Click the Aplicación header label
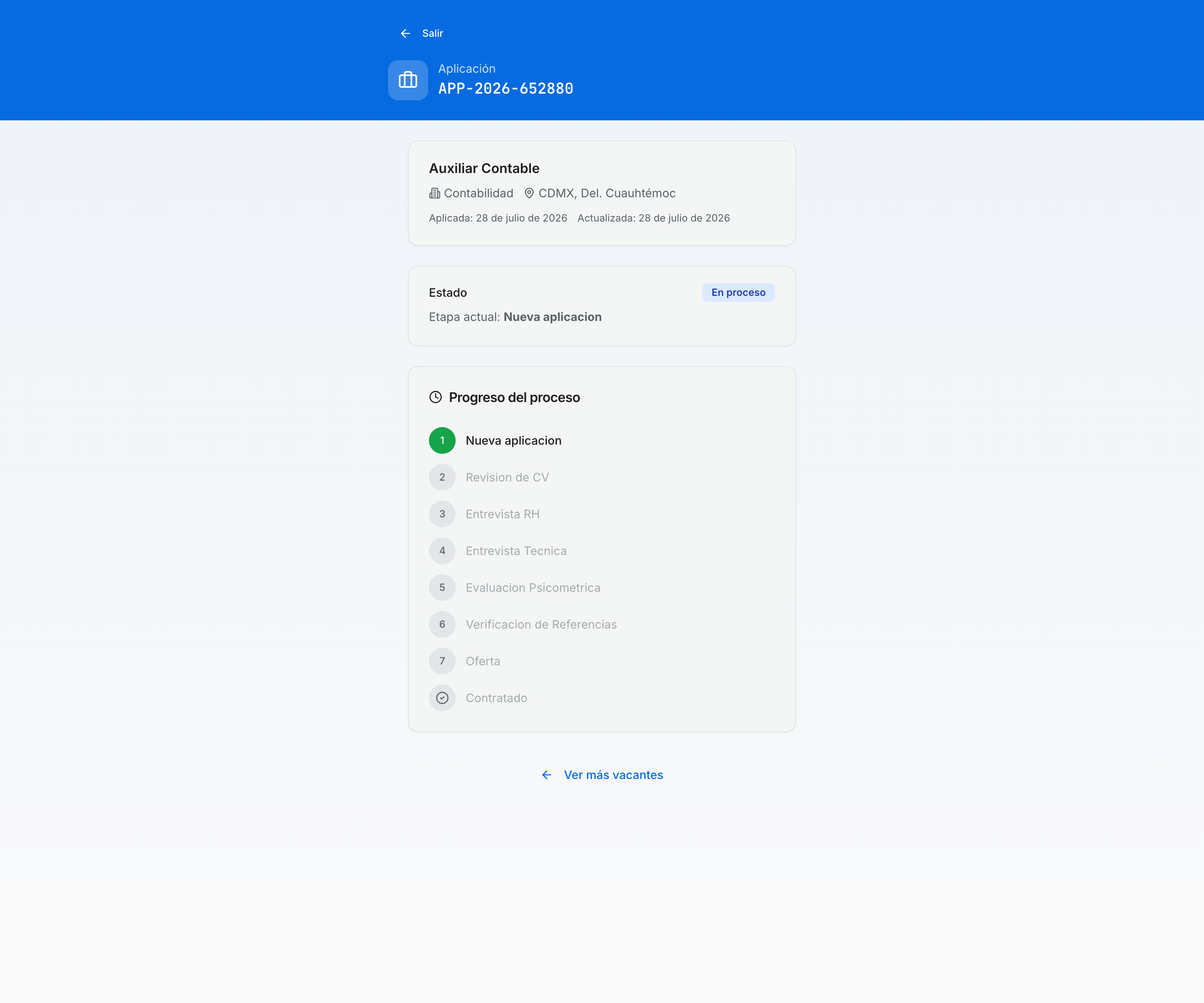The height and width of the screenshot is (1003, 1204). click(x=467, y=69)
